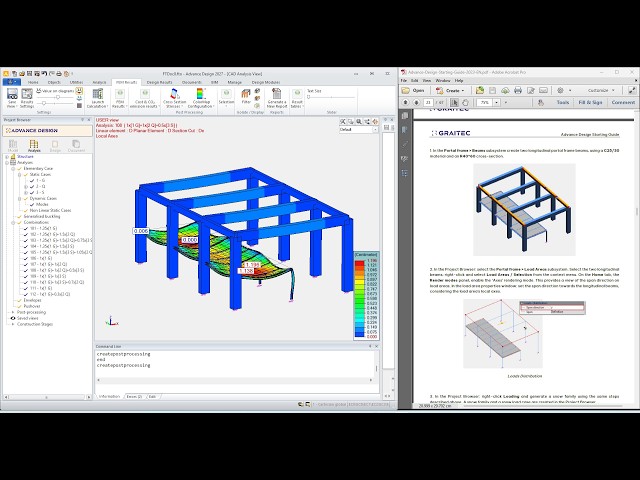This screenshot has width=640, height=480.
Task: Toggle combination 108 check mark
Action: click(x=26, y=270)
